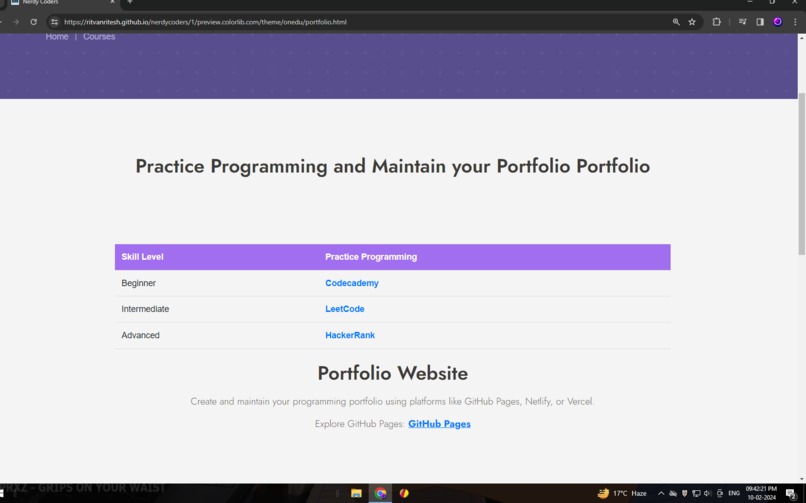
Task: Click the Practice Programming and Maintain heading
Action: click(393, 166)
